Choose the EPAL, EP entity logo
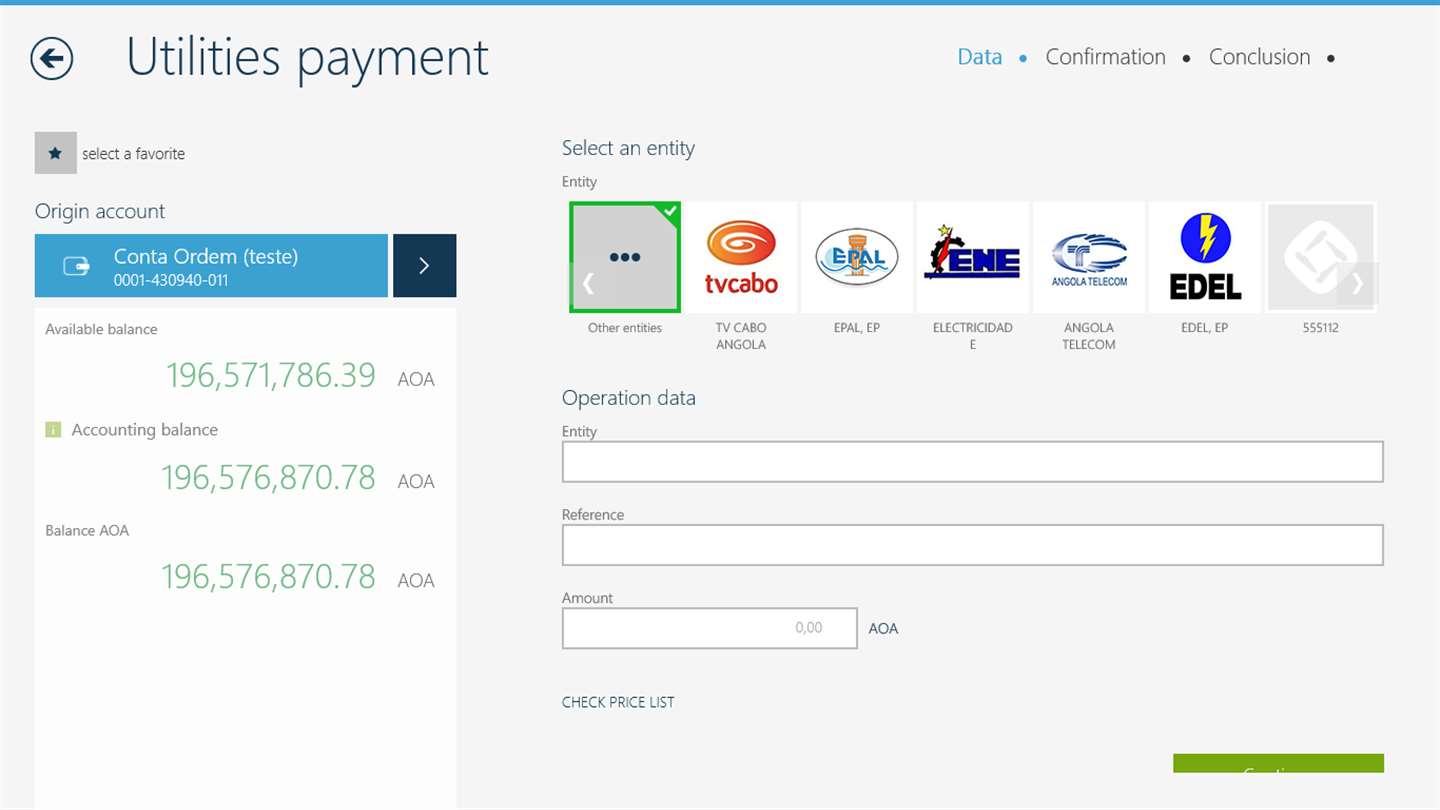 (x=857, y=257)
